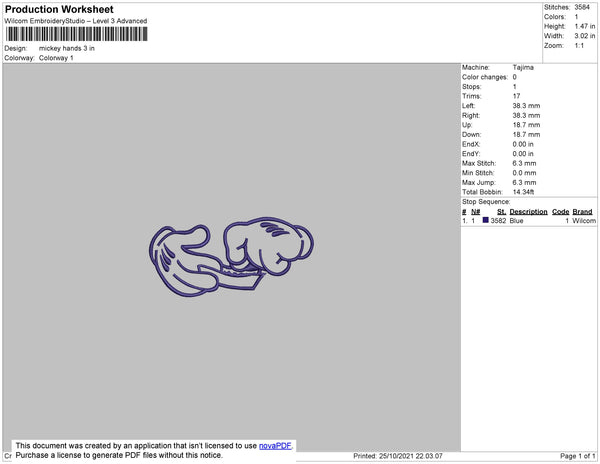This screenshot has height=464, width=600.
Task: Click the Total Bobbin value 14.34ft
Action: point(523,192)
